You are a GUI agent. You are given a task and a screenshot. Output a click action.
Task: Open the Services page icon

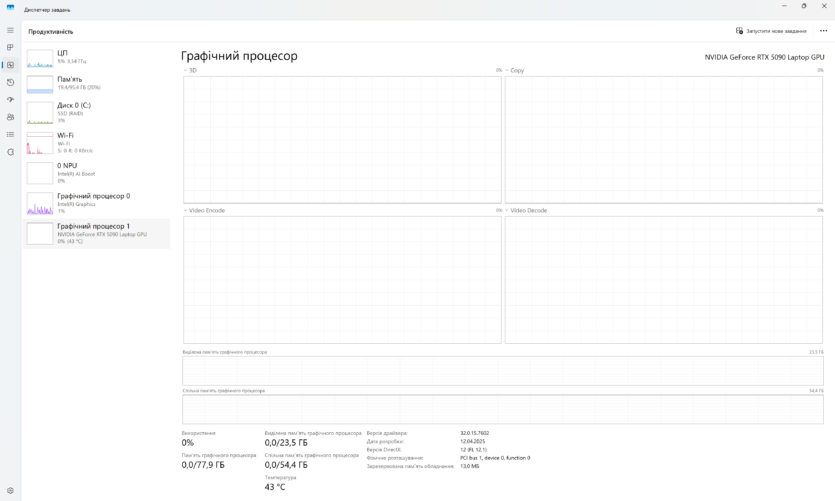[x=10, y=152]
